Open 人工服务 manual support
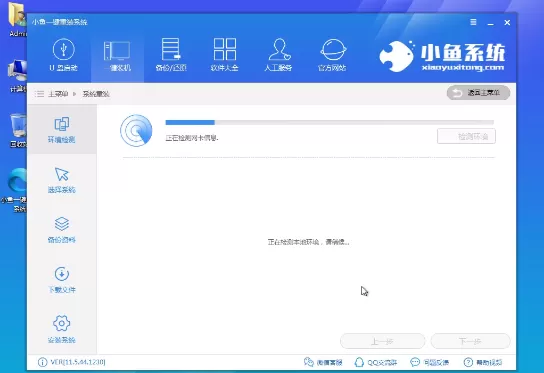 278,54
